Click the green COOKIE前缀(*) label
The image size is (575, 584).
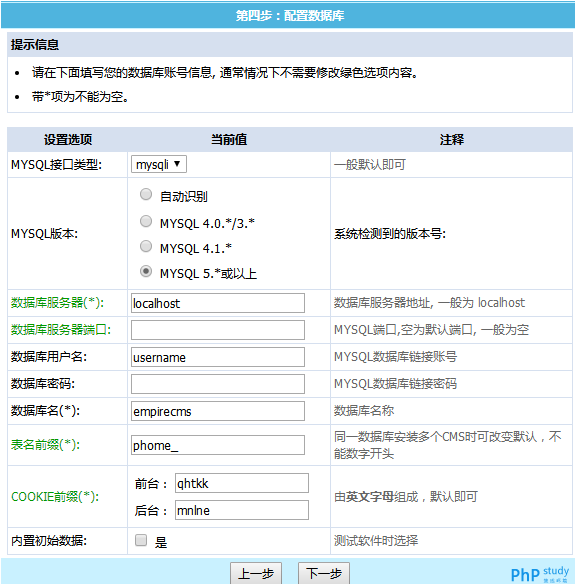55,496
